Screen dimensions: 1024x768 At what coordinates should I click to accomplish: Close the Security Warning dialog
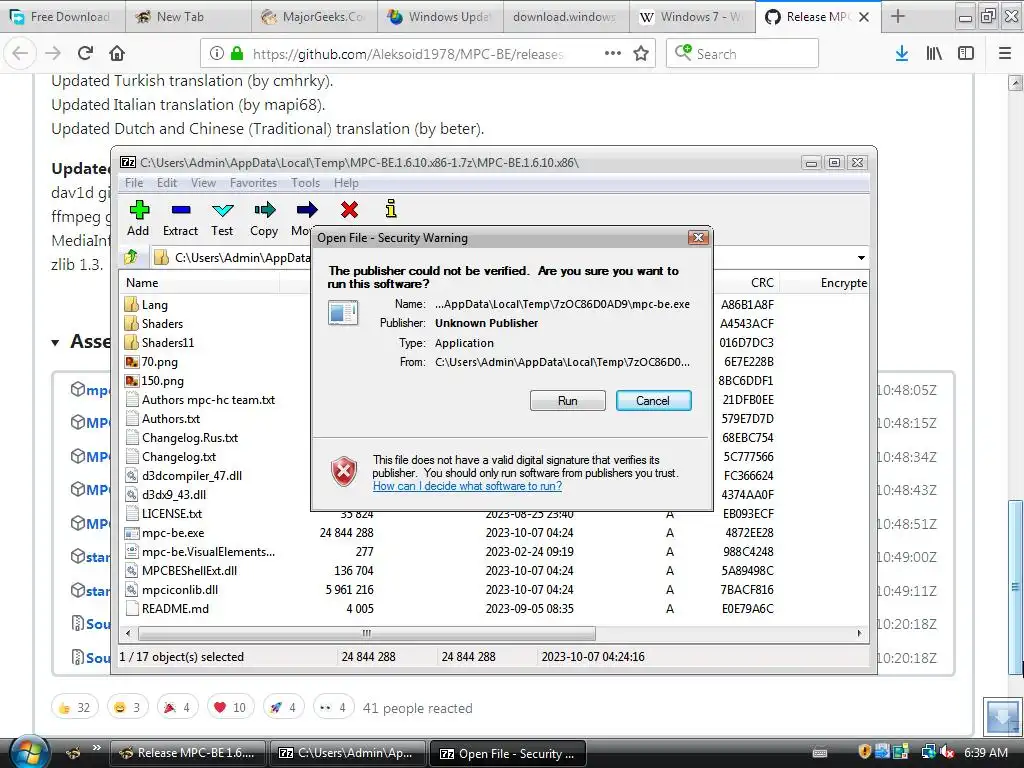[698, 237]
